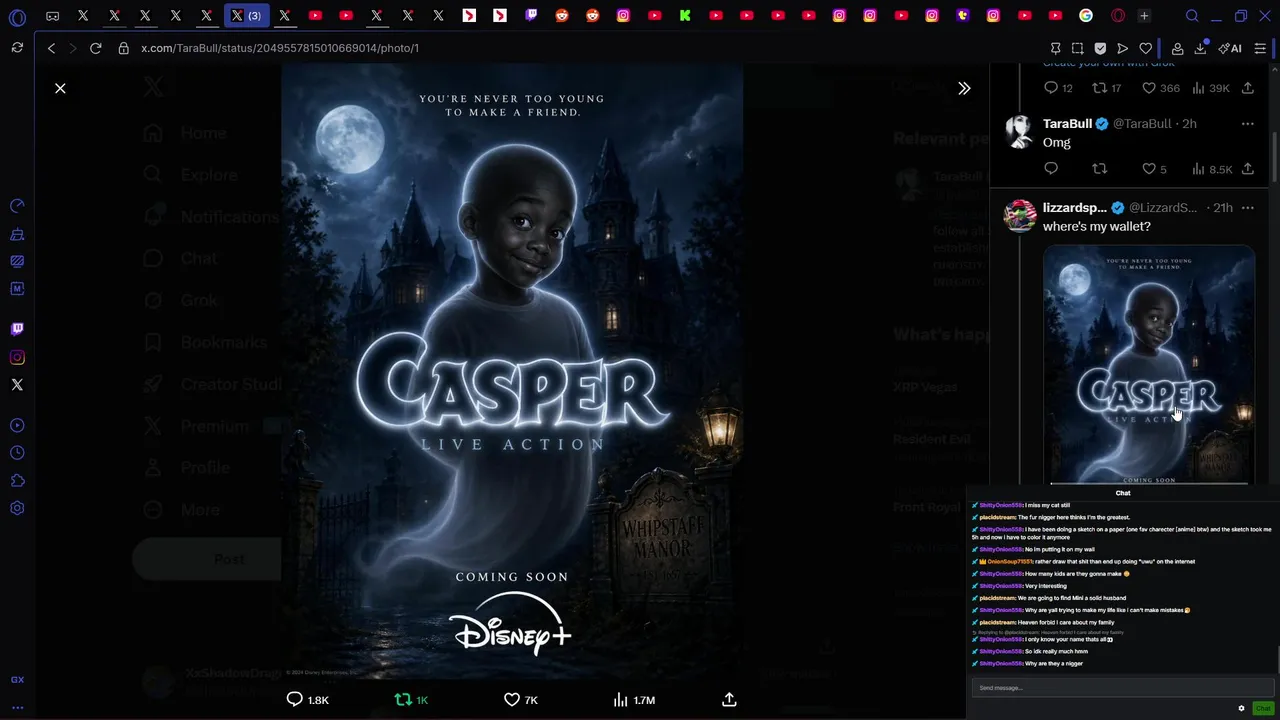This screenshot has height=720, width=1280.
Task: Switch to the first YouTube tab
Action: pos(315,16)
